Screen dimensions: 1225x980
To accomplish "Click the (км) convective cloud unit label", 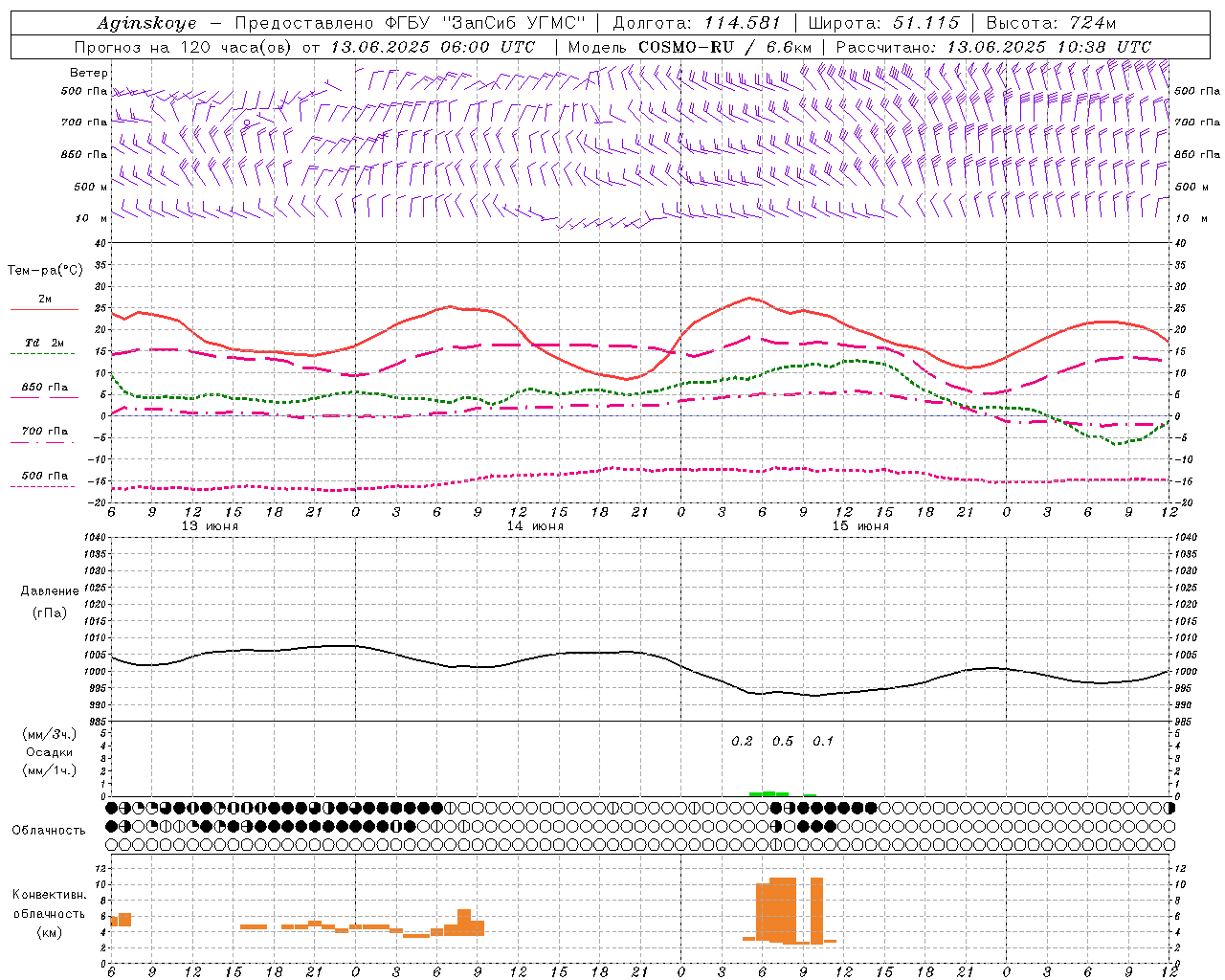I will point(50,931).
